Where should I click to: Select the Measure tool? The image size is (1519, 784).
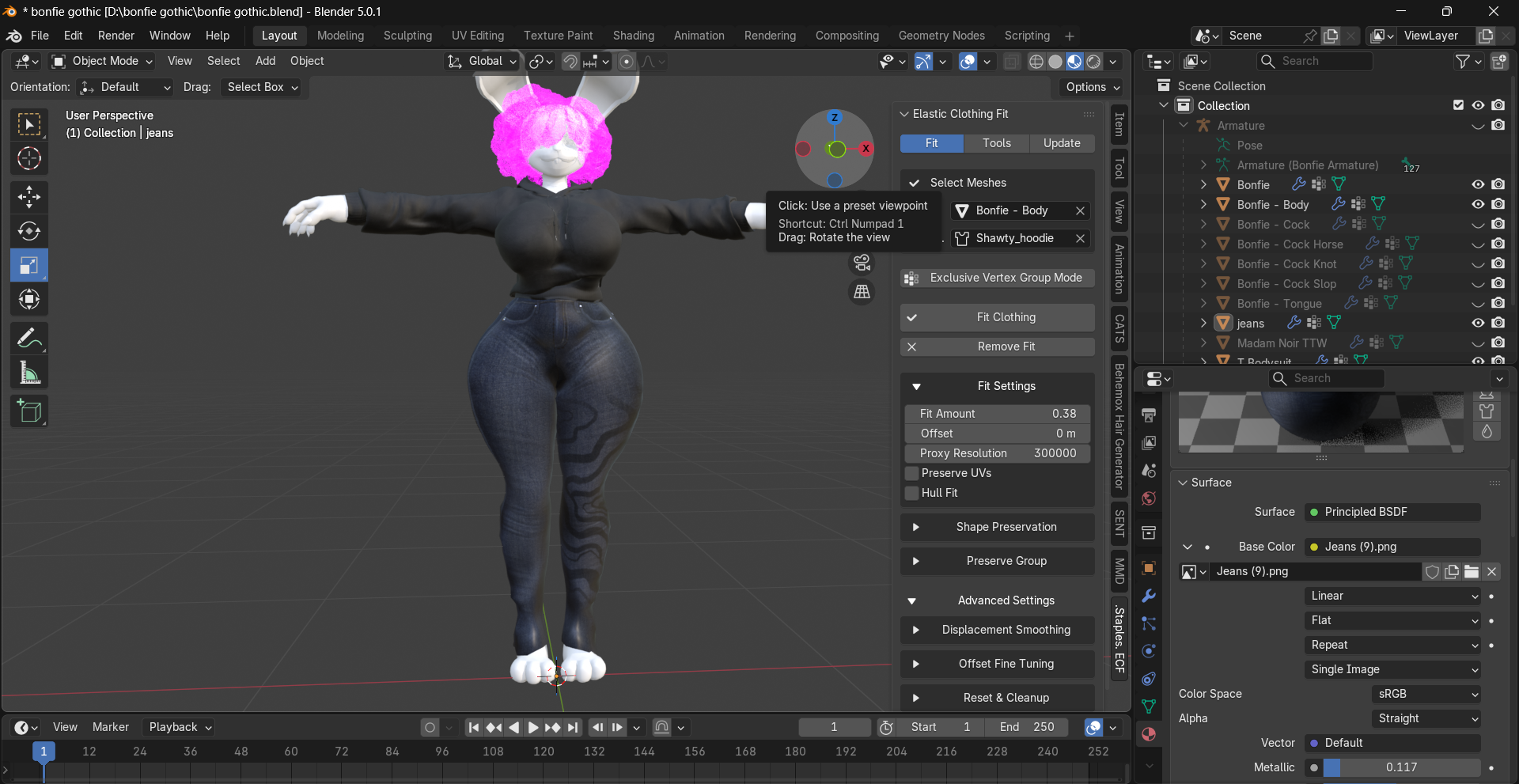(29, 373)
